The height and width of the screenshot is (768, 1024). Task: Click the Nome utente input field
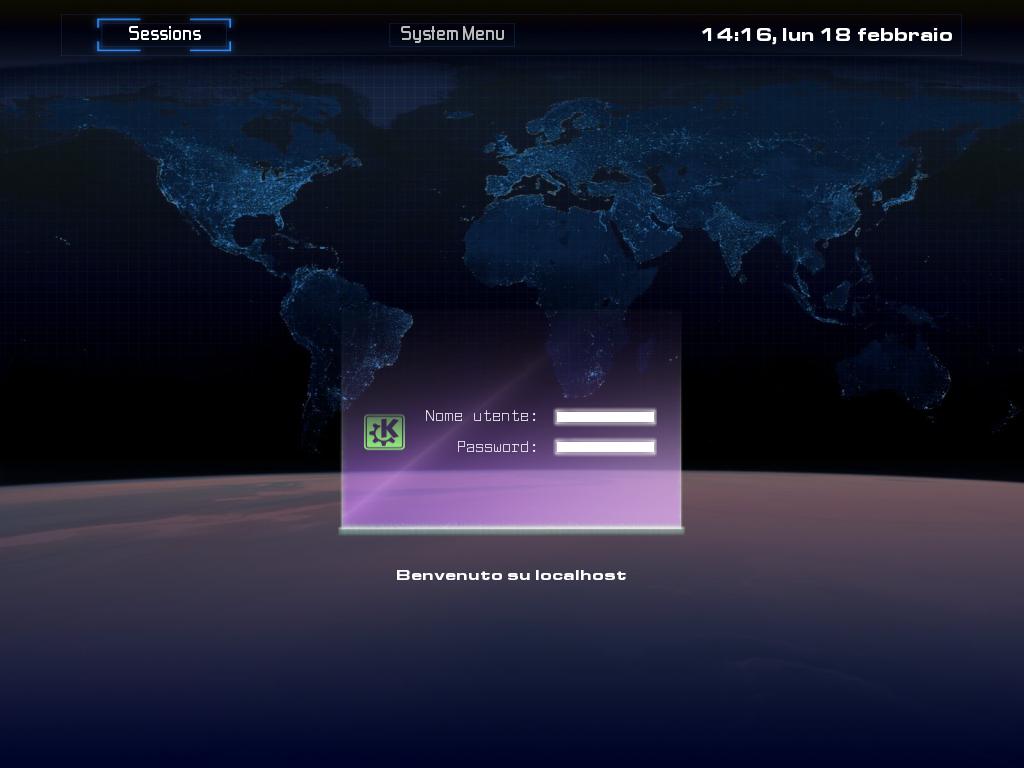[605, 417]
